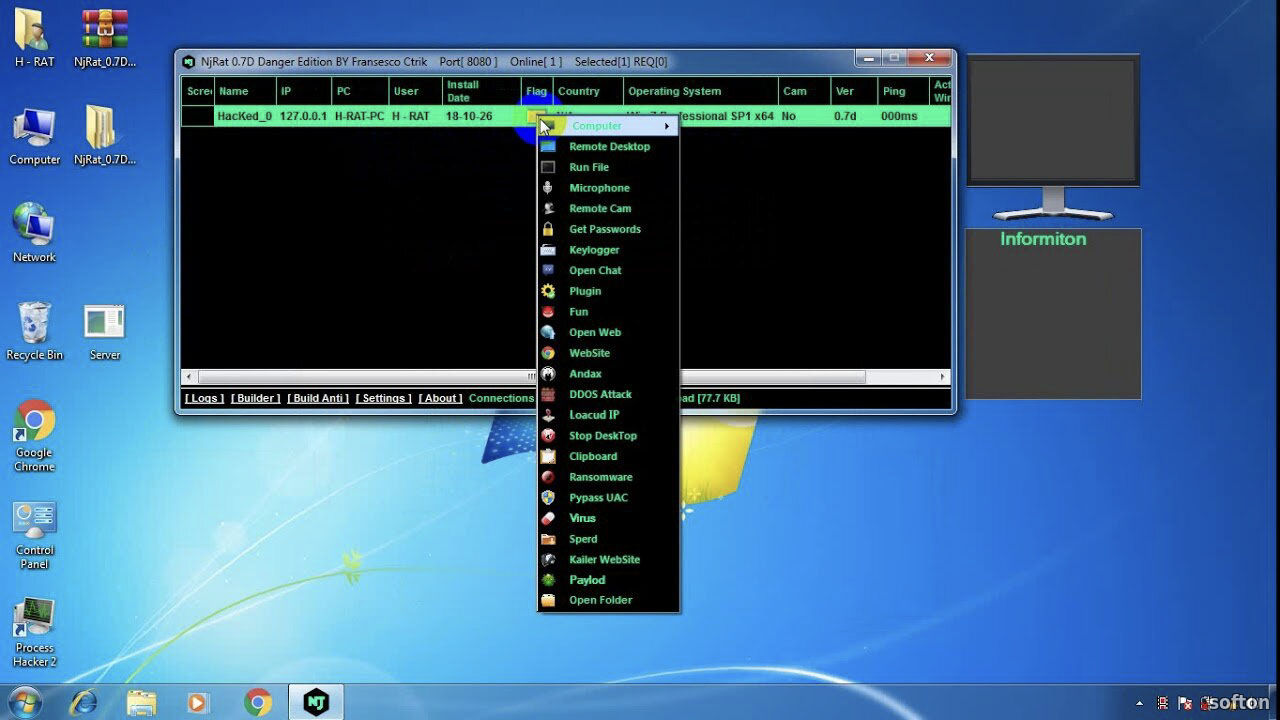The height and width of the screenshot is (720, 1280).
Task: Open the Windows Start menu orb
Action: 24,702
